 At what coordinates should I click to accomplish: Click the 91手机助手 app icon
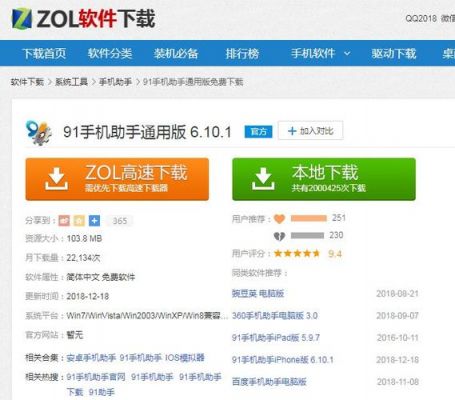coord(39,133)
